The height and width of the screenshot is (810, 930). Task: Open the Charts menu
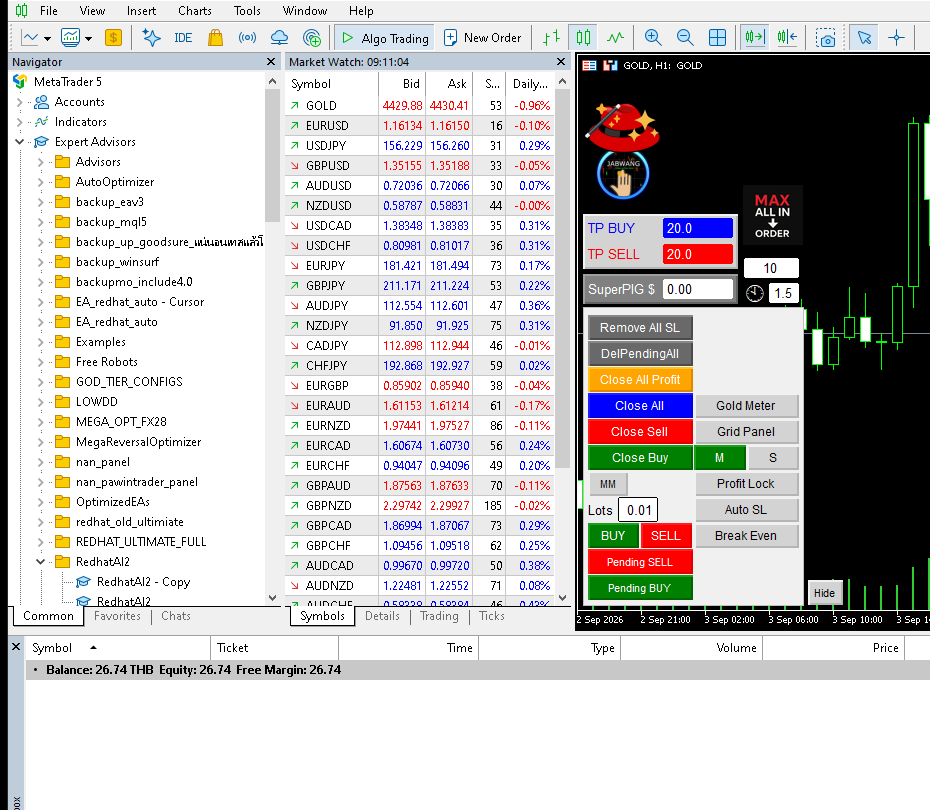(195, 11)
